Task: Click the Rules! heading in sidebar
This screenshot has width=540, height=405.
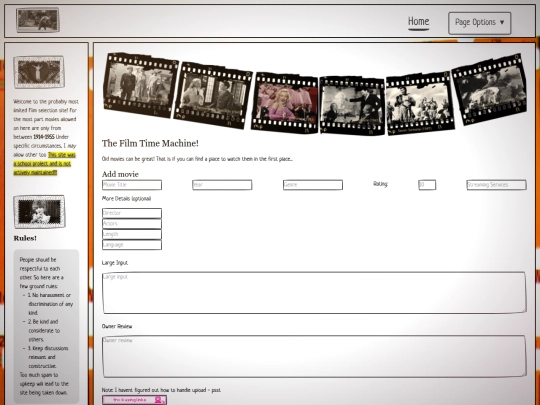Action: [x=25, y=238]
